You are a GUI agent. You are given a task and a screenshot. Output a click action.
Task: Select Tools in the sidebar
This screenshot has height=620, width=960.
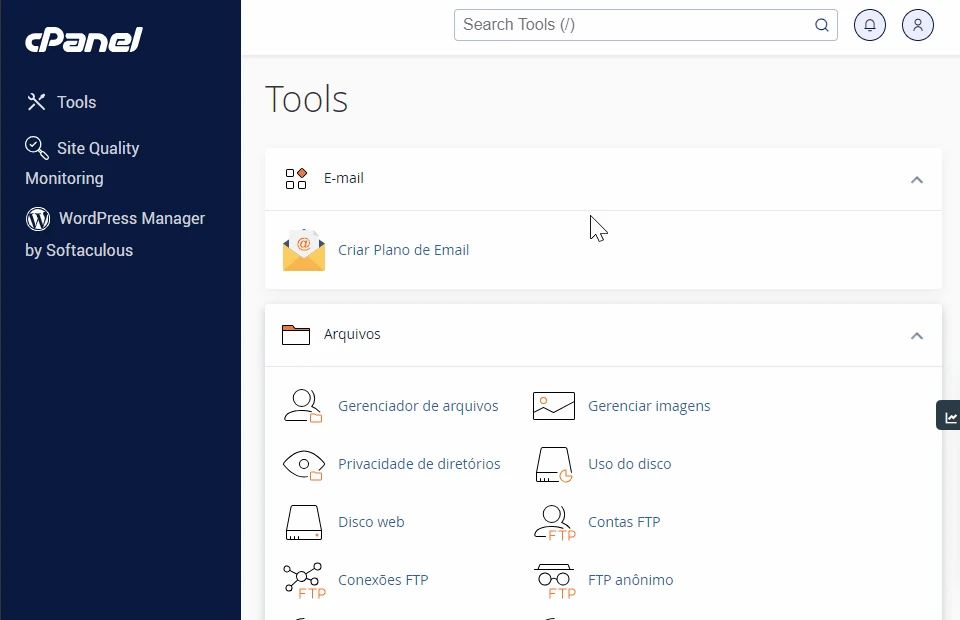76,102
